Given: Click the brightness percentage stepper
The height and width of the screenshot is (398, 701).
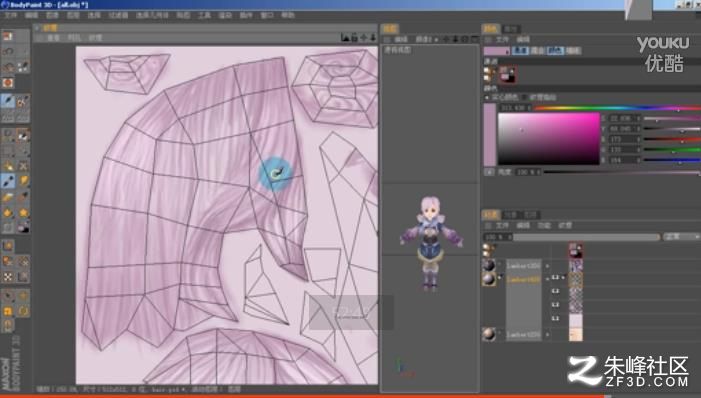Looking at the screenshot, I should pos(540,172).
